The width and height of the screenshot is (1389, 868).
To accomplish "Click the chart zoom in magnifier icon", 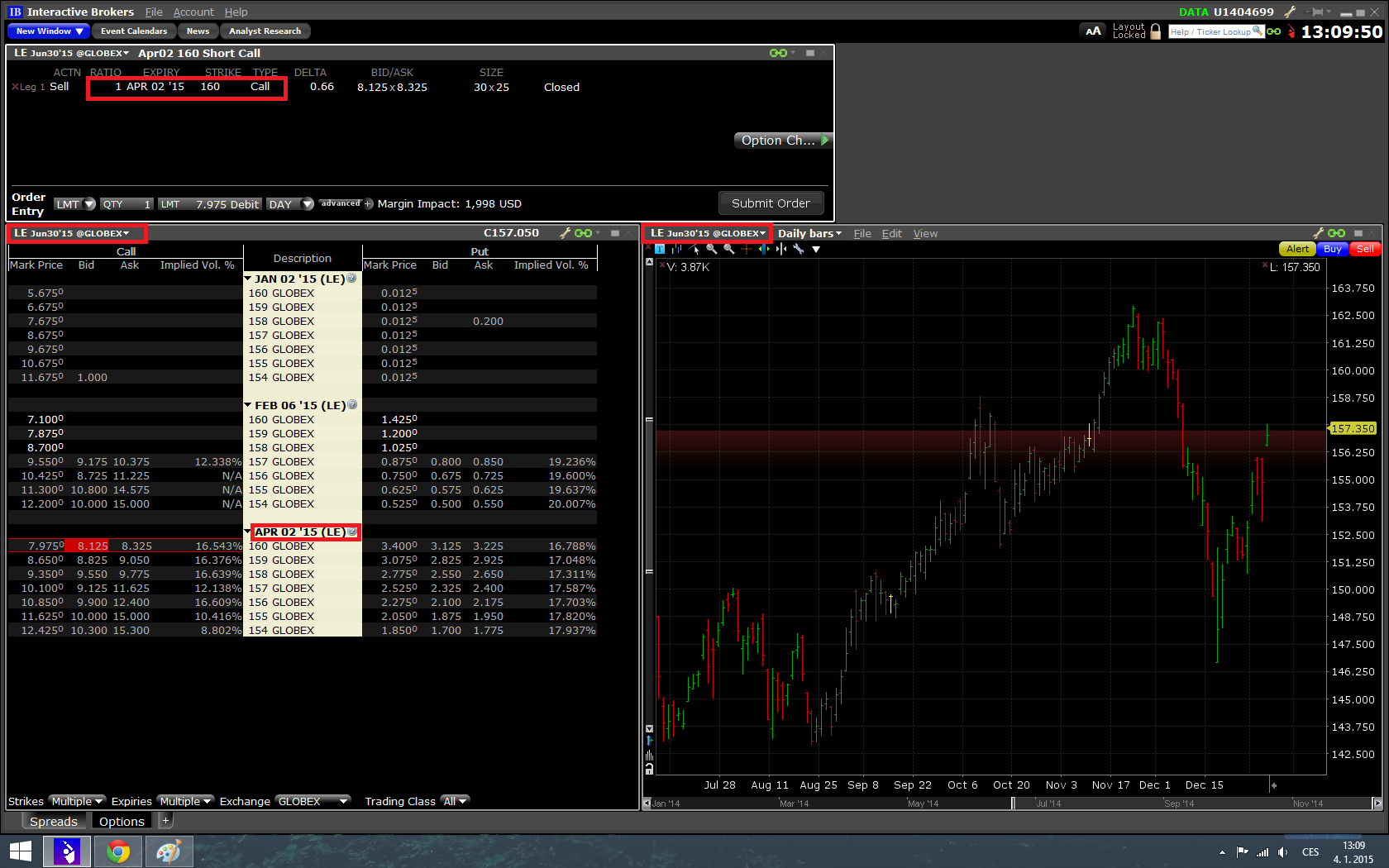I will click(x=711, y=249).
